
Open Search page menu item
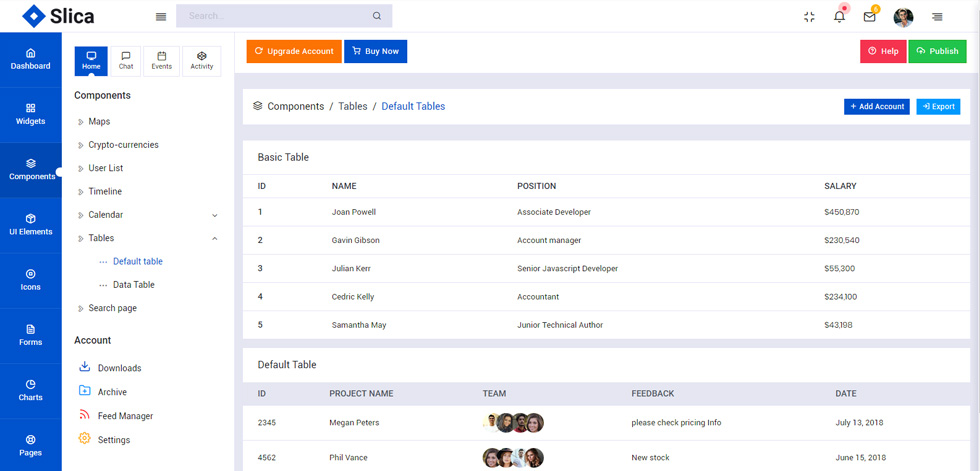pos(112,308)
